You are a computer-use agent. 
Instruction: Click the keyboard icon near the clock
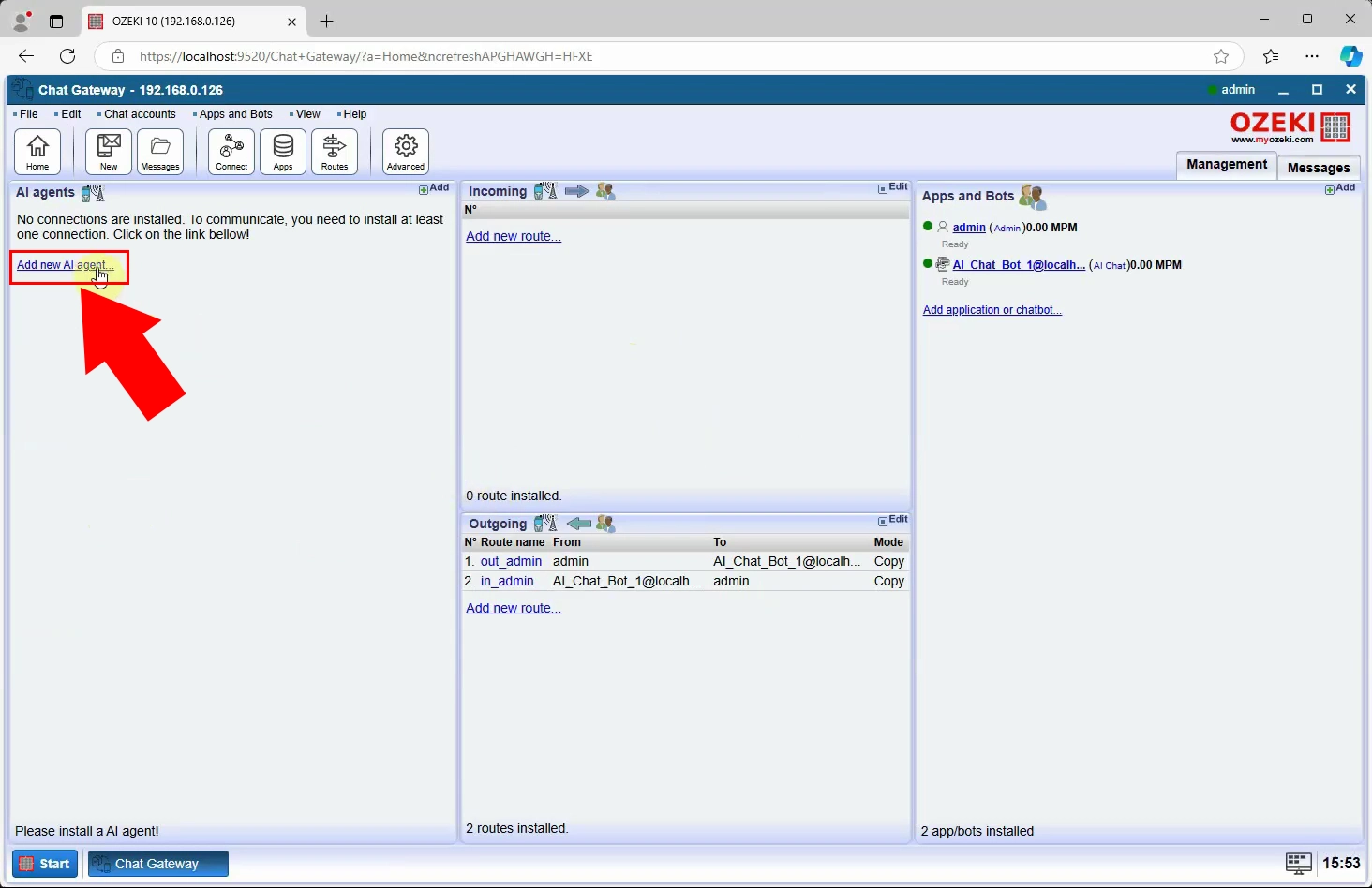(x=1298, y=863)
